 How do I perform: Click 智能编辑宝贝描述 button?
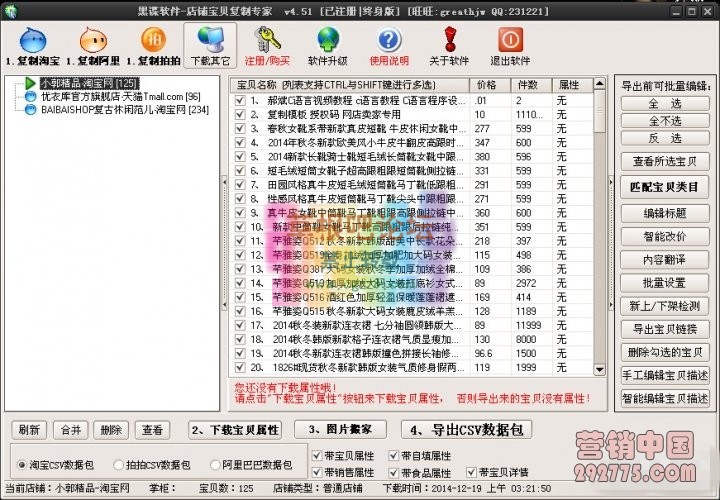(664, 398)
